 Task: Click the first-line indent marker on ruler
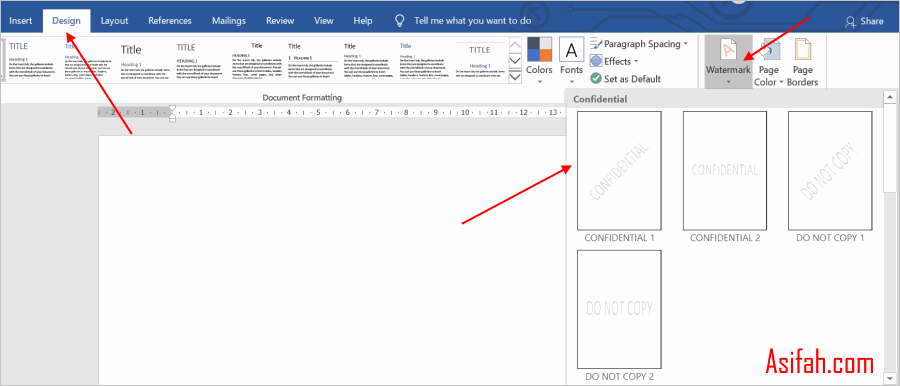tap(172, 107)
